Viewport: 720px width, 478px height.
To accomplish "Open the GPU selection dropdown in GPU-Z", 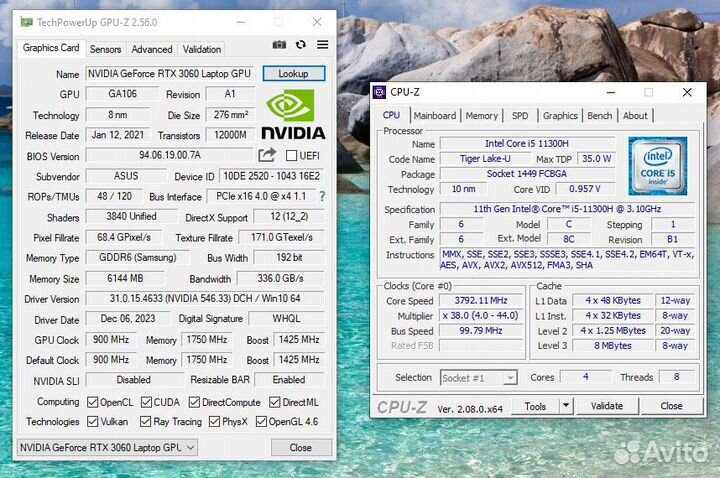I will pos(107,447).
